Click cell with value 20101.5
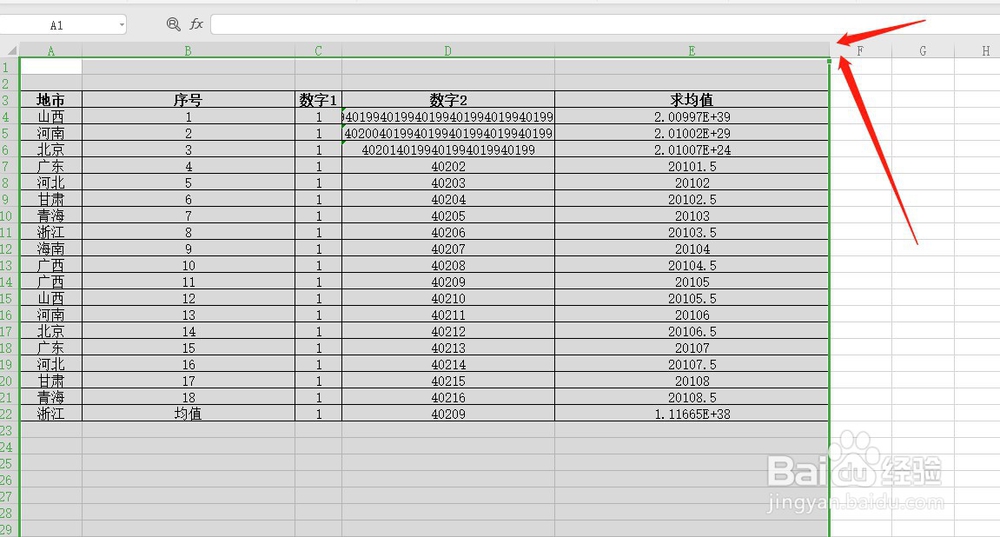This screenshot has height=537, width=1000. click(x=692, y=166)
